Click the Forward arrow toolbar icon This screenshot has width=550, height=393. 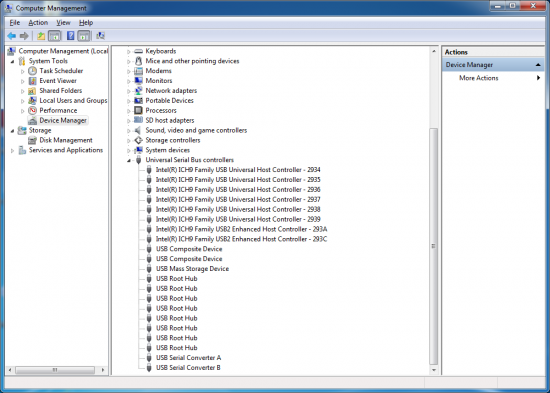[x=24, y=36]
